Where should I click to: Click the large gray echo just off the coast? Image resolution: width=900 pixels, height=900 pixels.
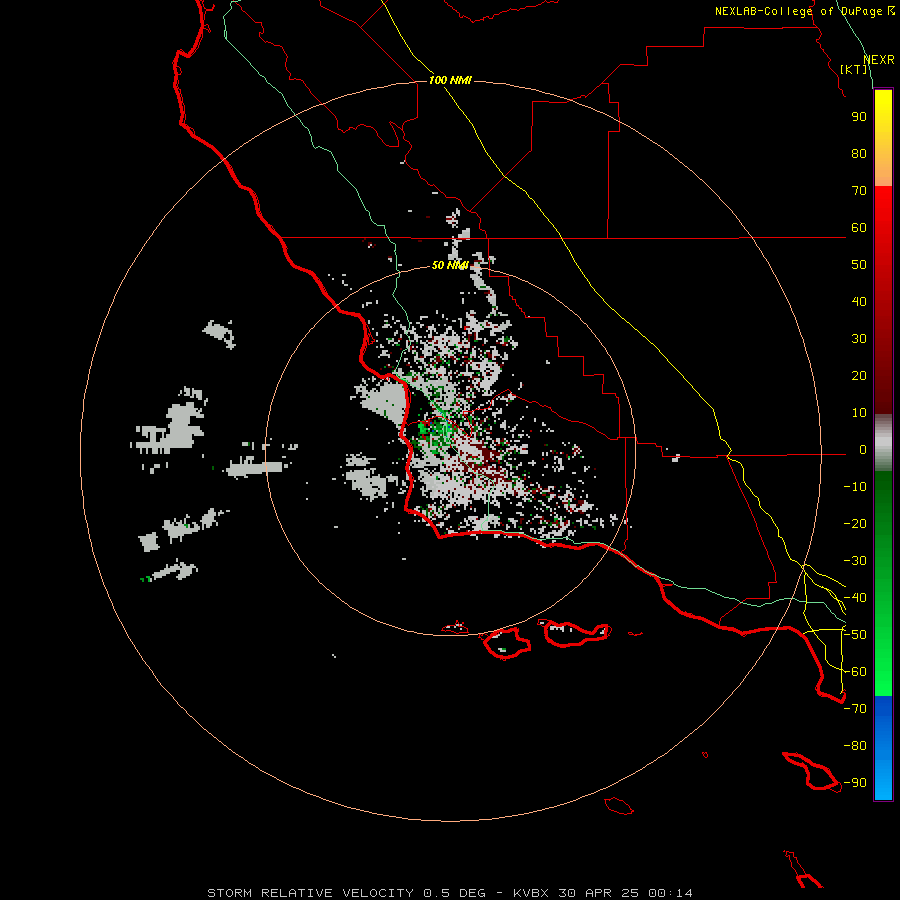[386, 401]
